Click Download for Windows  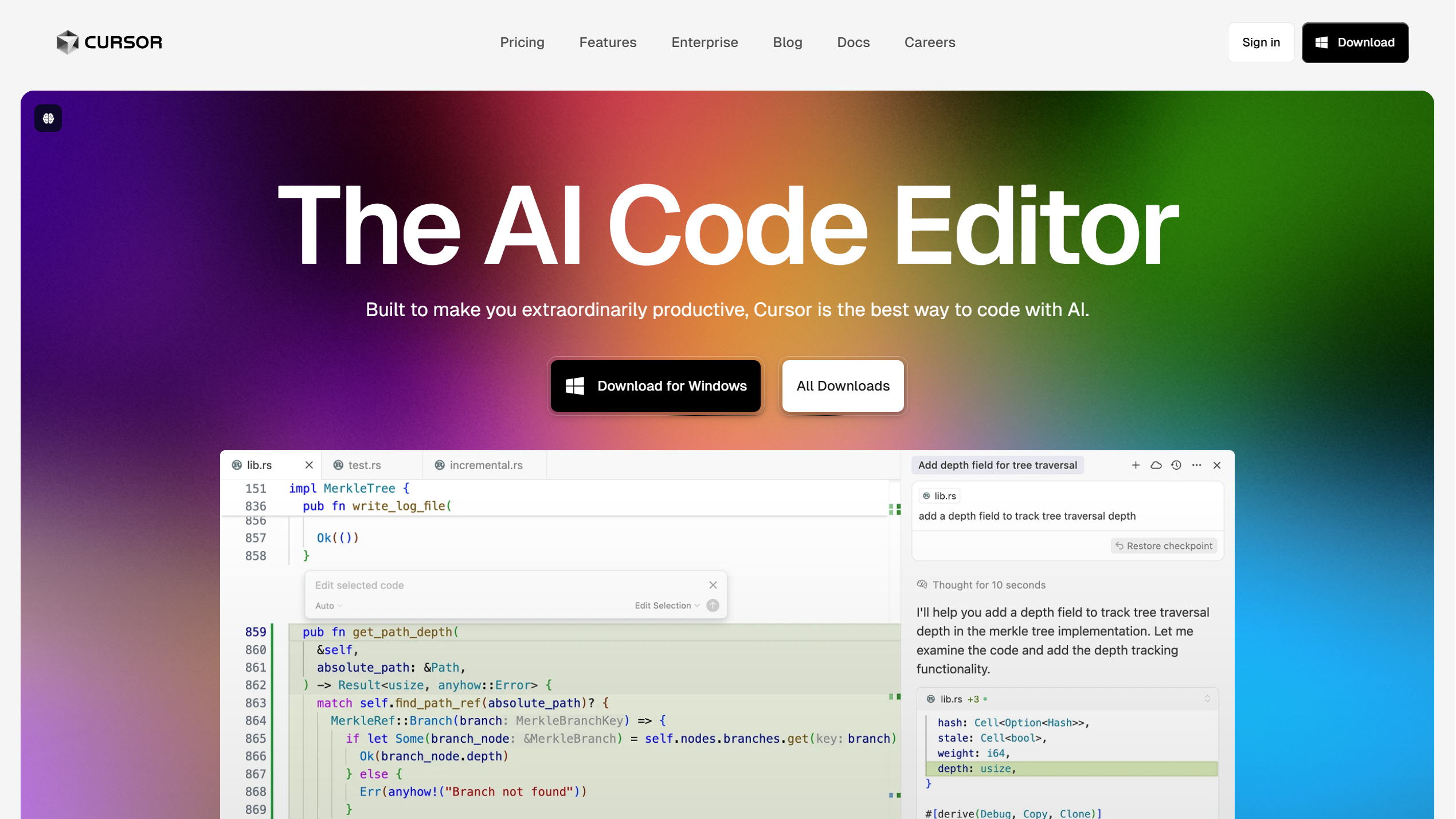pos(656,386)
